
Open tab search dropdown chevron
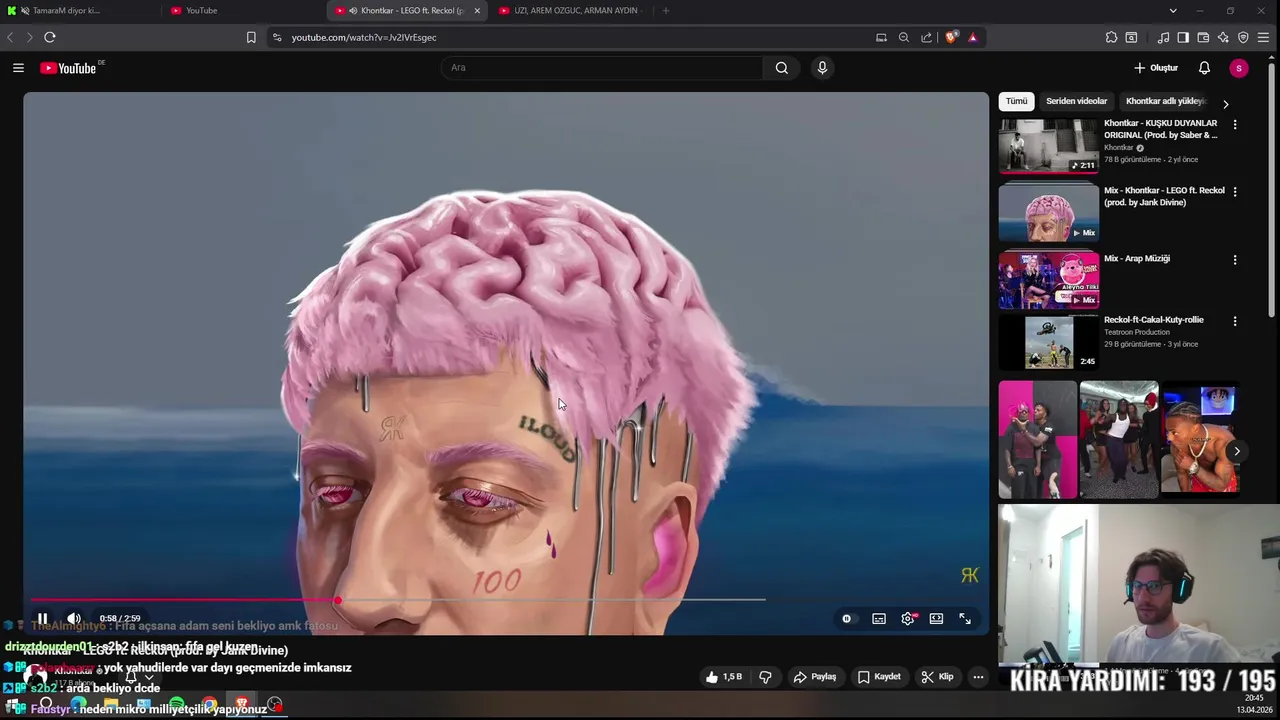click(x=1173, y=10)
